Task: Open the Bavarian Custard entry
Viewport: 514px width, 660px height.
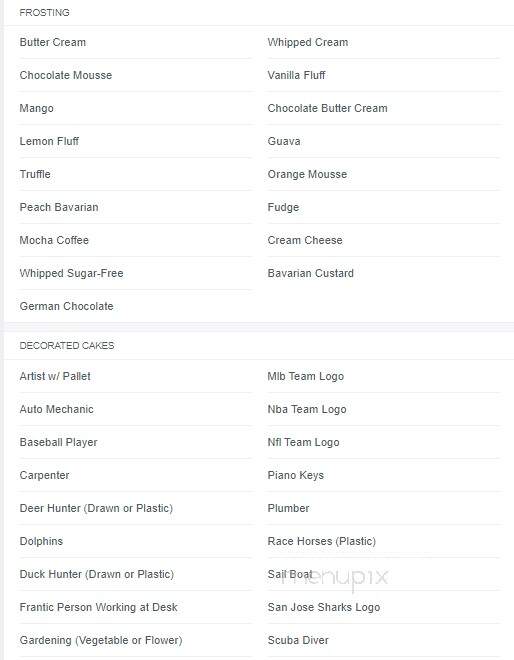Action: pos(310,273)
